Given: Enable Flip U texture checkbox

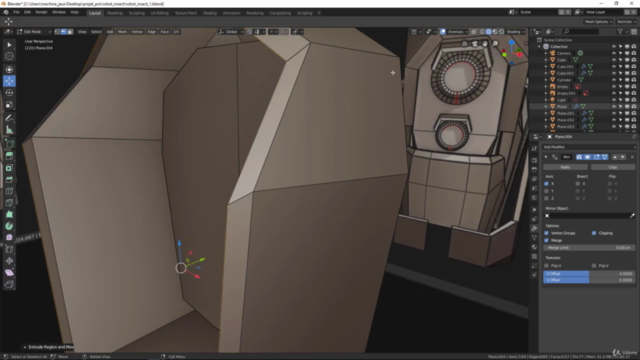Looking at the screenshot, I should [547, 266].
